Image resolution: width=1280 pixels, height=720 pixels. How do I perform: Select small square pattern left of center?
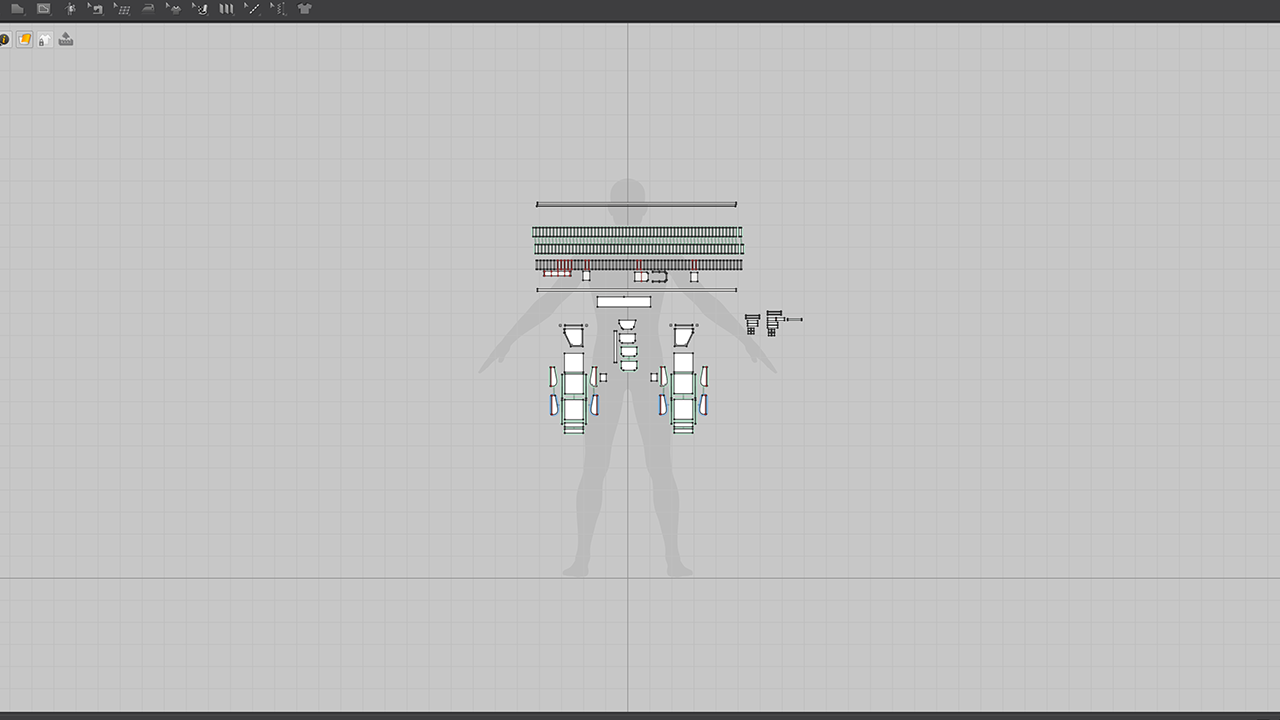click(x=603, y=377)
